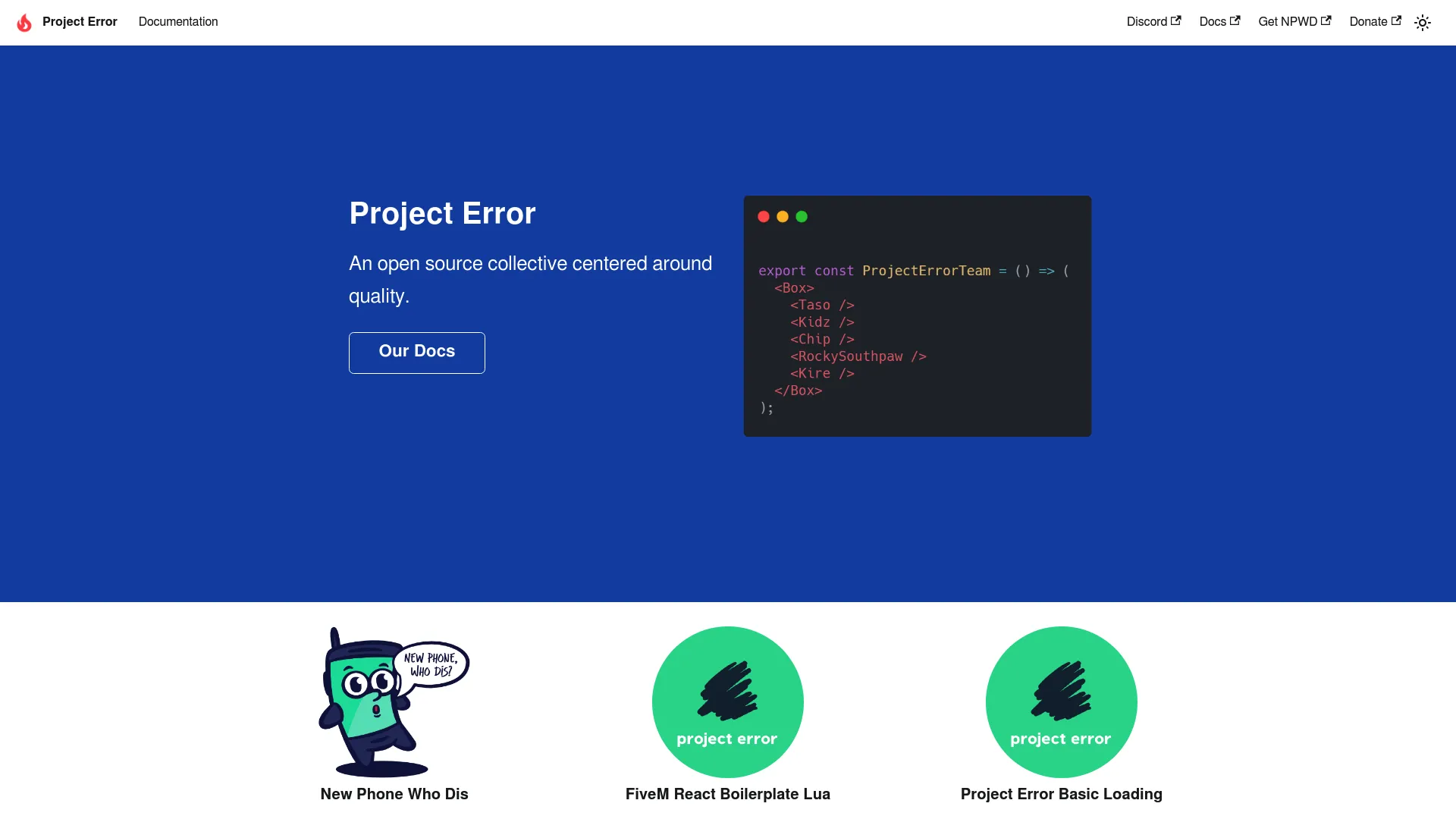Screen dimensions: 1456x819
Task: Click the '</Box>' closing tag line
Action: pyautogui.click(x=798, y=391)
